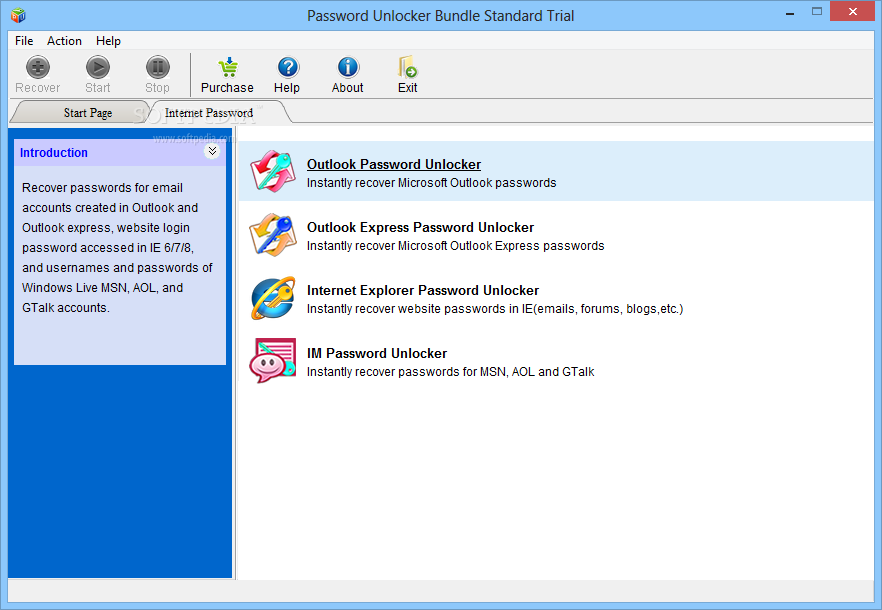The height and width of the screenshot is (610, 882).
Task: Click text 'Instantly recover passwords for MSN, AOL and GTalk'
Action: tap(451, 372)
